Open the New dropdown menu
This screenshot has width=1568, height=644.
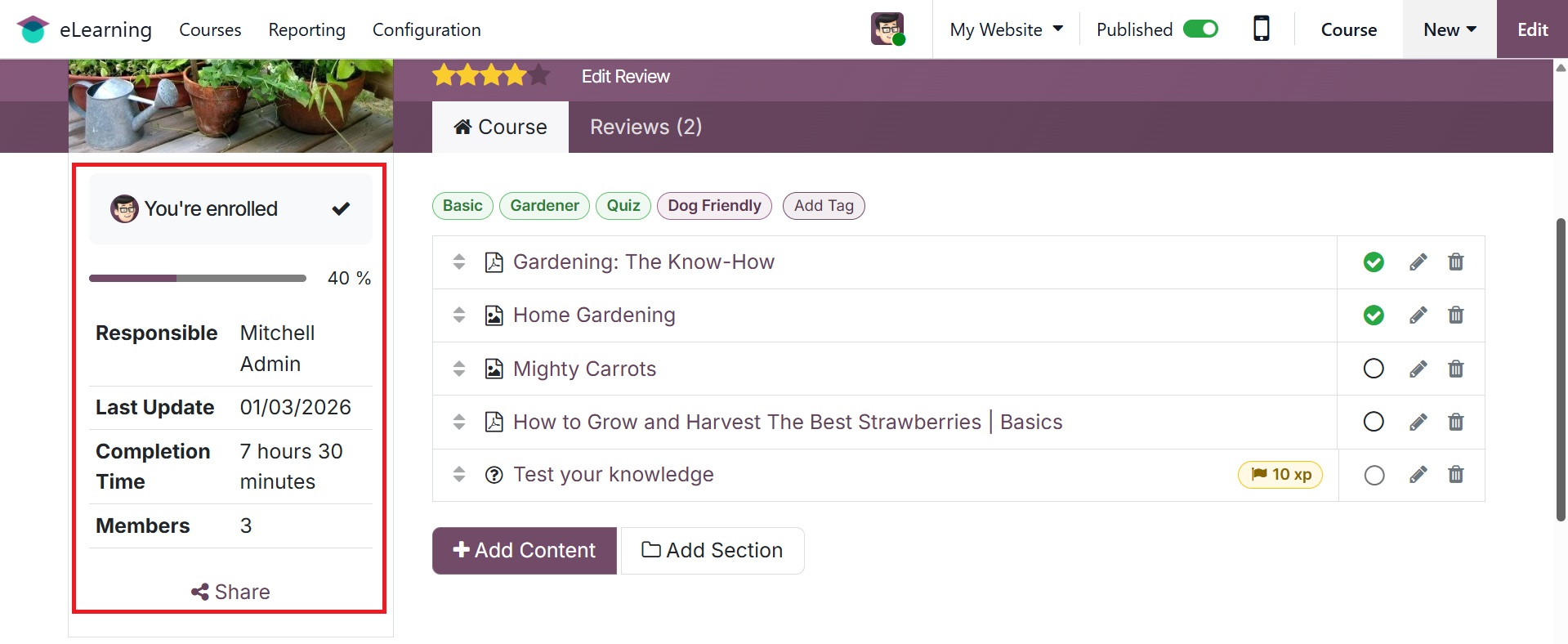(1450, 29)
